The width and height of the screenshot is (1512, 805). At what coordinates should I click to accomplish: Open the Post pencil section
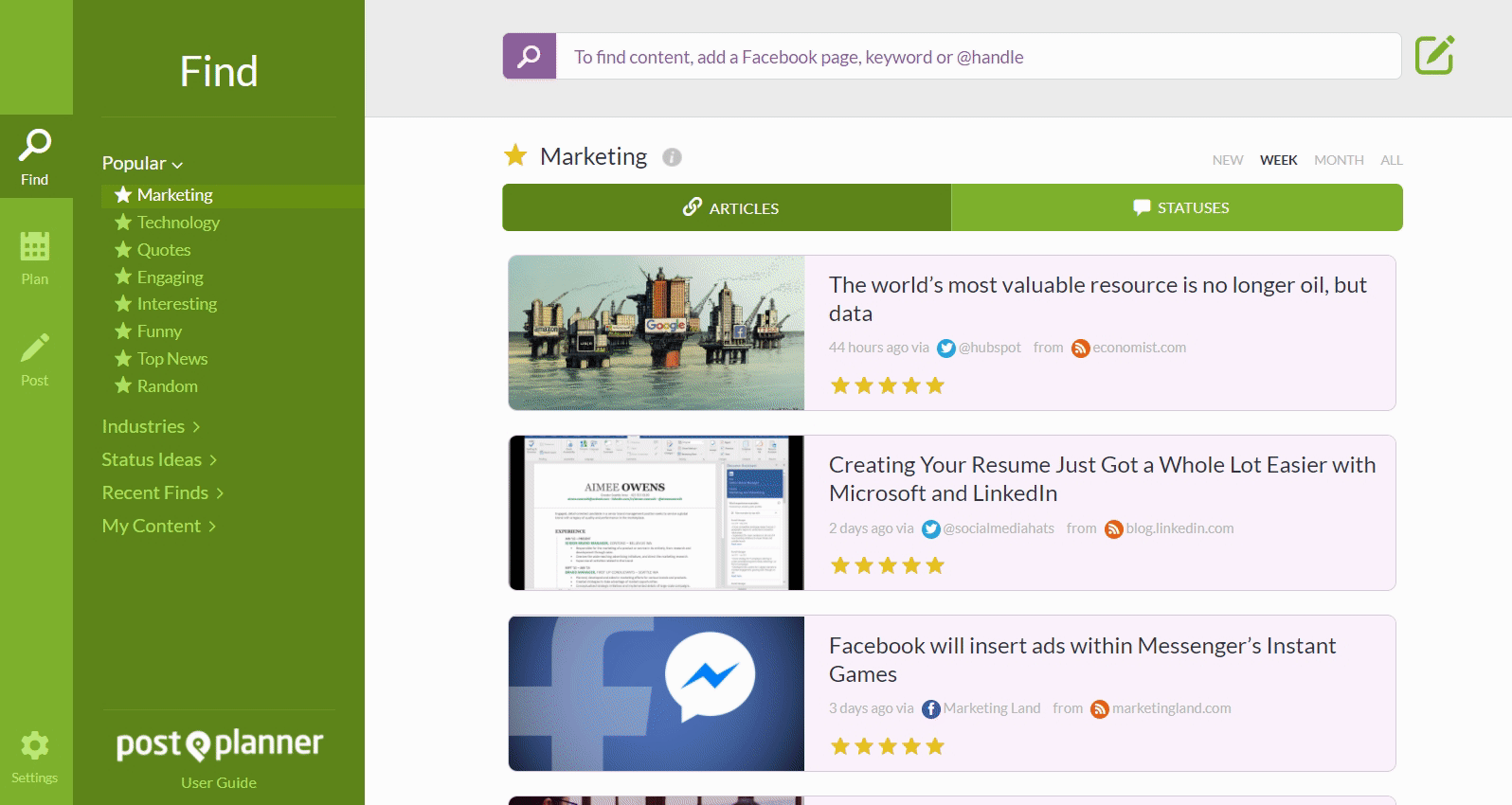click(x=35, y=360)
